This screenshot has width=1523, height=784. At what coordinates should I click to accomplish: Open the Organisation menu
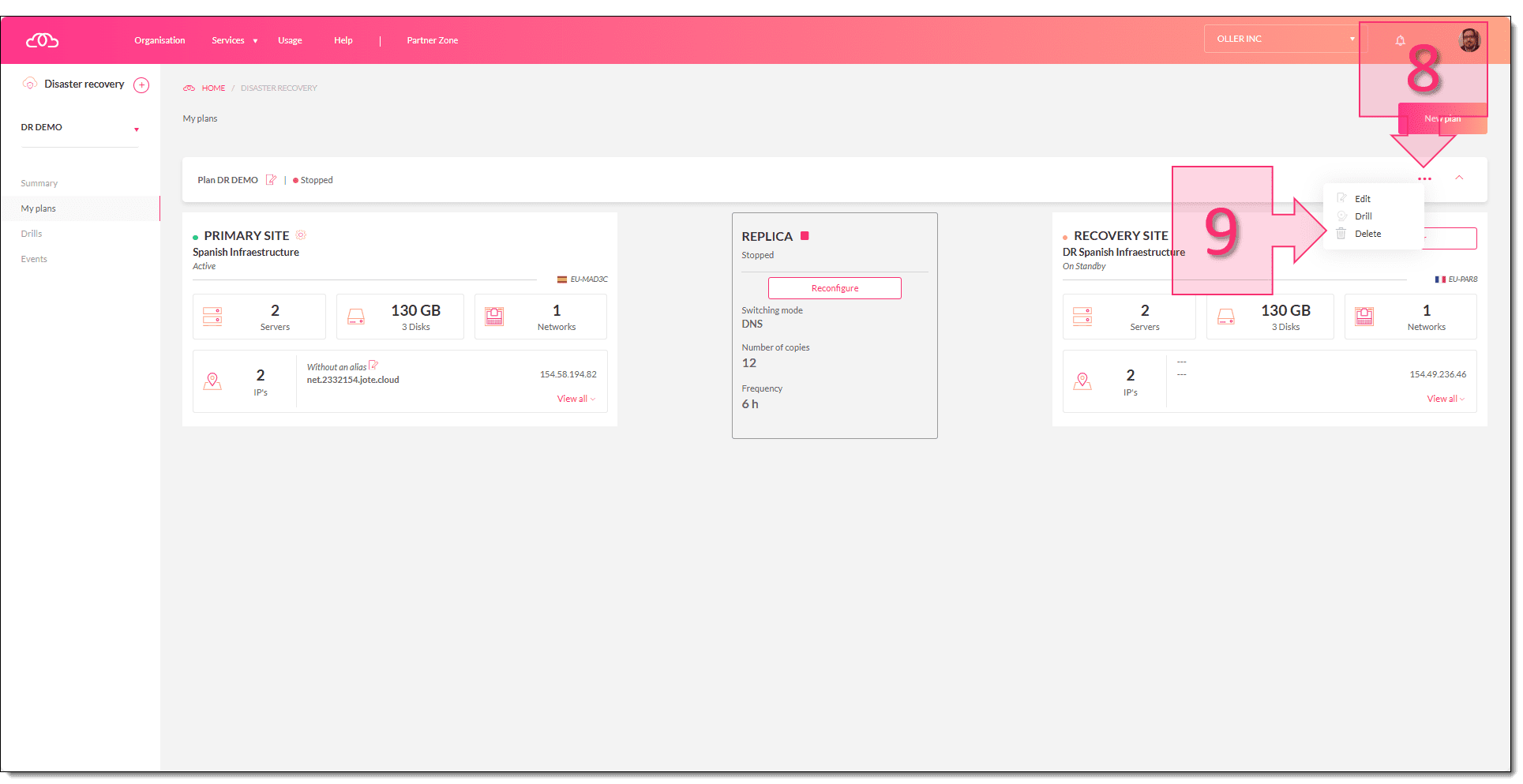click(x=159, y=40)
